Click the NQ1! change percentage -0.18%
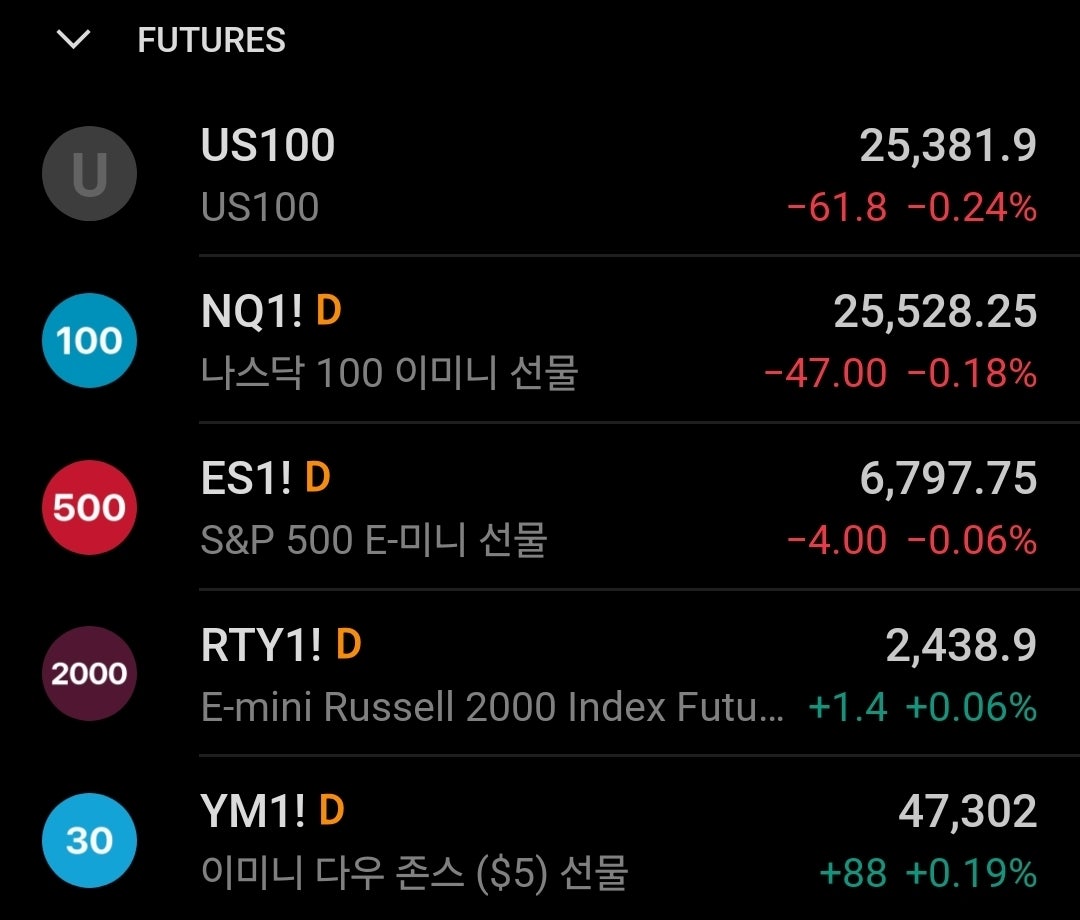The height and width of the screenshot is (920, 1080). click(971, 374)
